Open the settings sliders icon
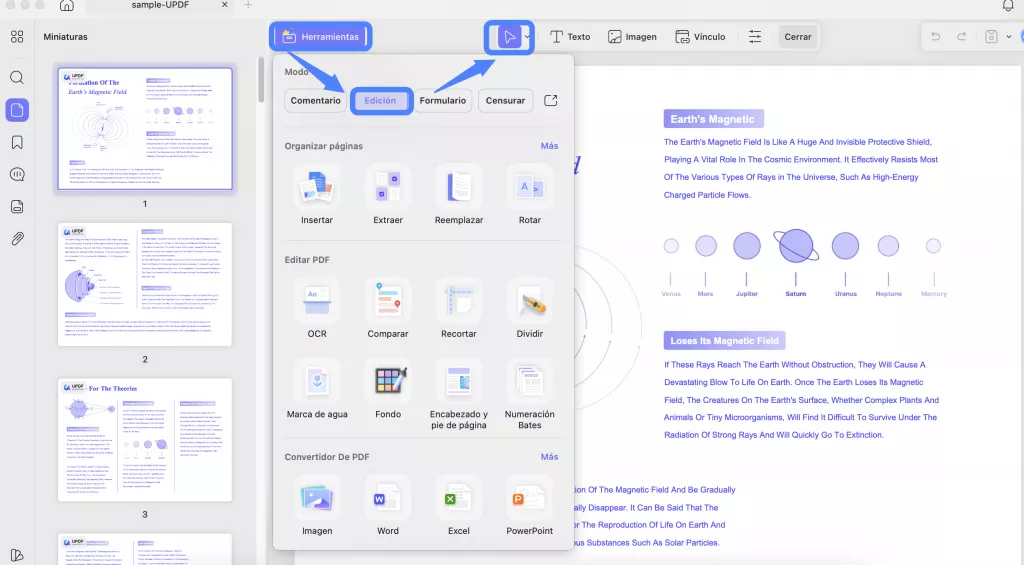 [755, 37]
